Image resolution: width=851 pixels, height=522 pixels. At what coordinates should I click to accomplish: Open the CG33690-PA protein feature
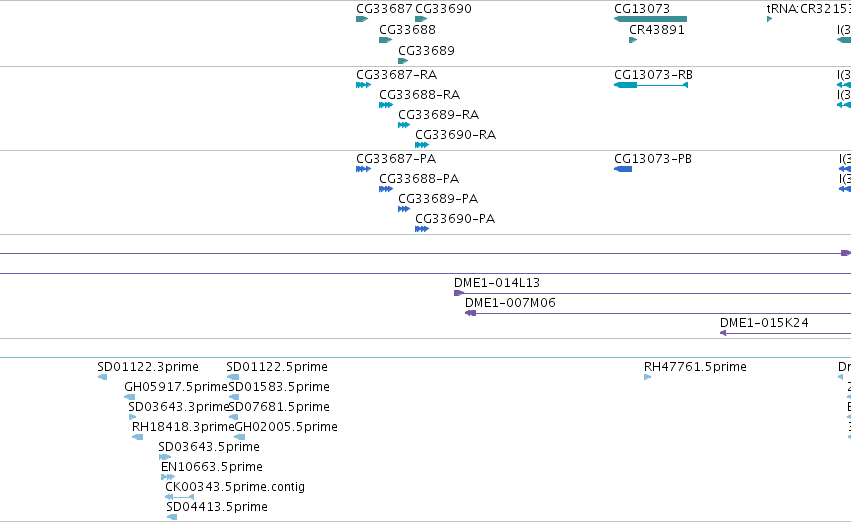422,230
